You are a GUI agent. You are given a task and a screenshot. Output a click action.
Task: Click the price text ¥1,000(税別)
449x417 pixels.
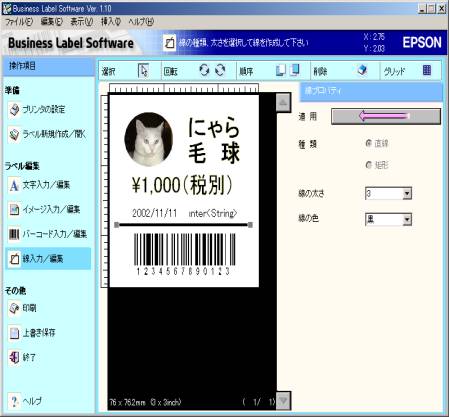[x=182, y=185]
